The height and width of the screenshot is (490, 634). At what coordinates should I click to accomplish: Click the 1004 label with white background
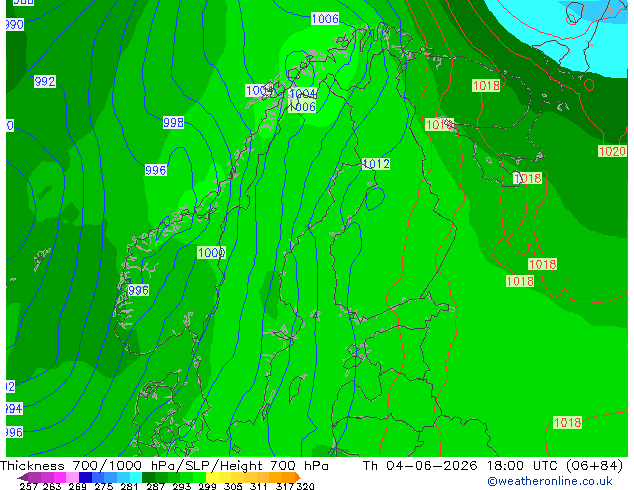(x=259, y=91)
